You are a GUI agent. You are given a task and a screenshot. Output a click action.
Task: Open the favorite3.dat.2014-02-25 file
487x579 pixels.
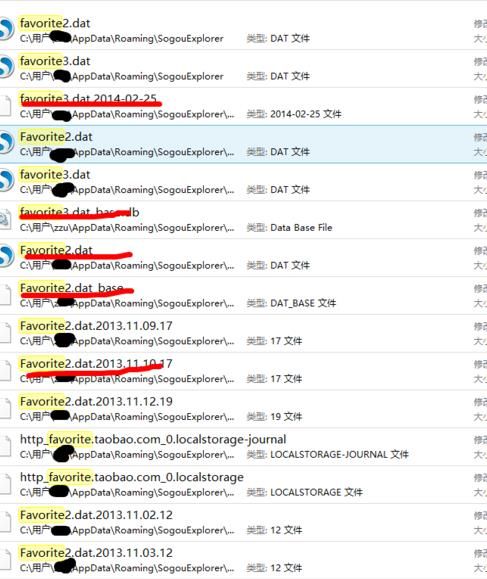(x=89, y=99)
